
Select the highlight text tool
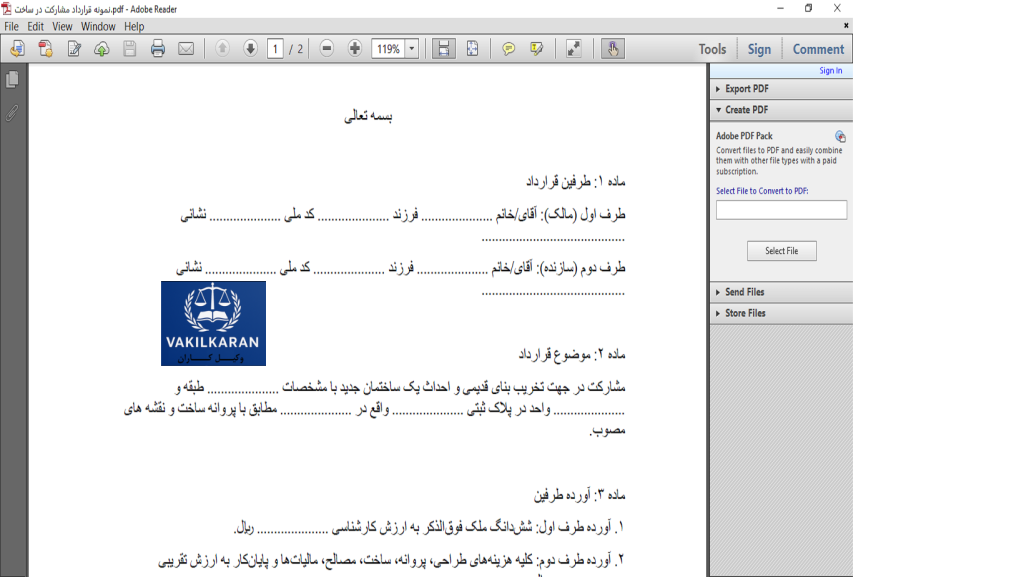(x=537, y=49)
